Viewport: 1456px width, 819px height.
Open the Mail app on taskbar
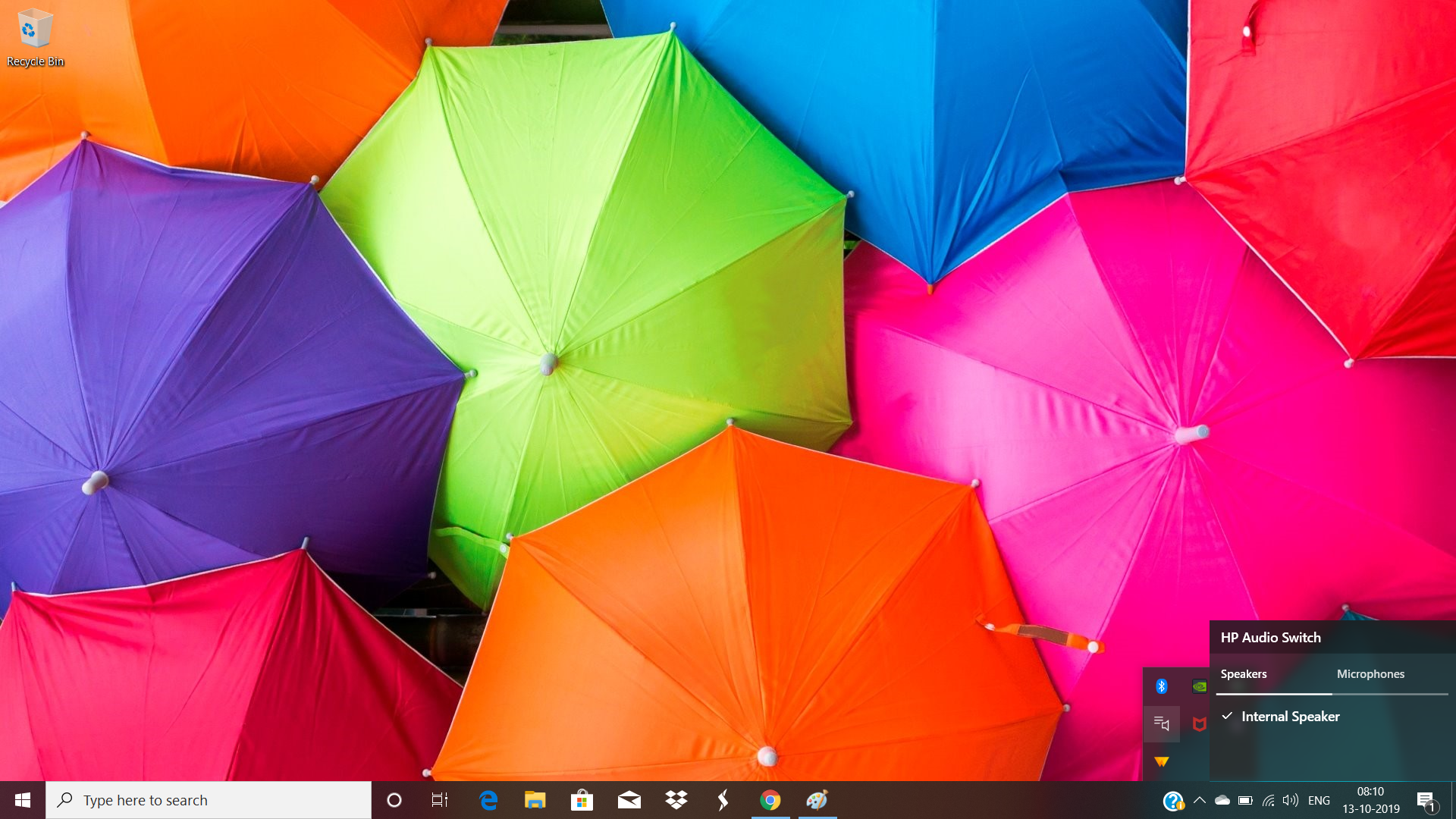tap(629, 800)
